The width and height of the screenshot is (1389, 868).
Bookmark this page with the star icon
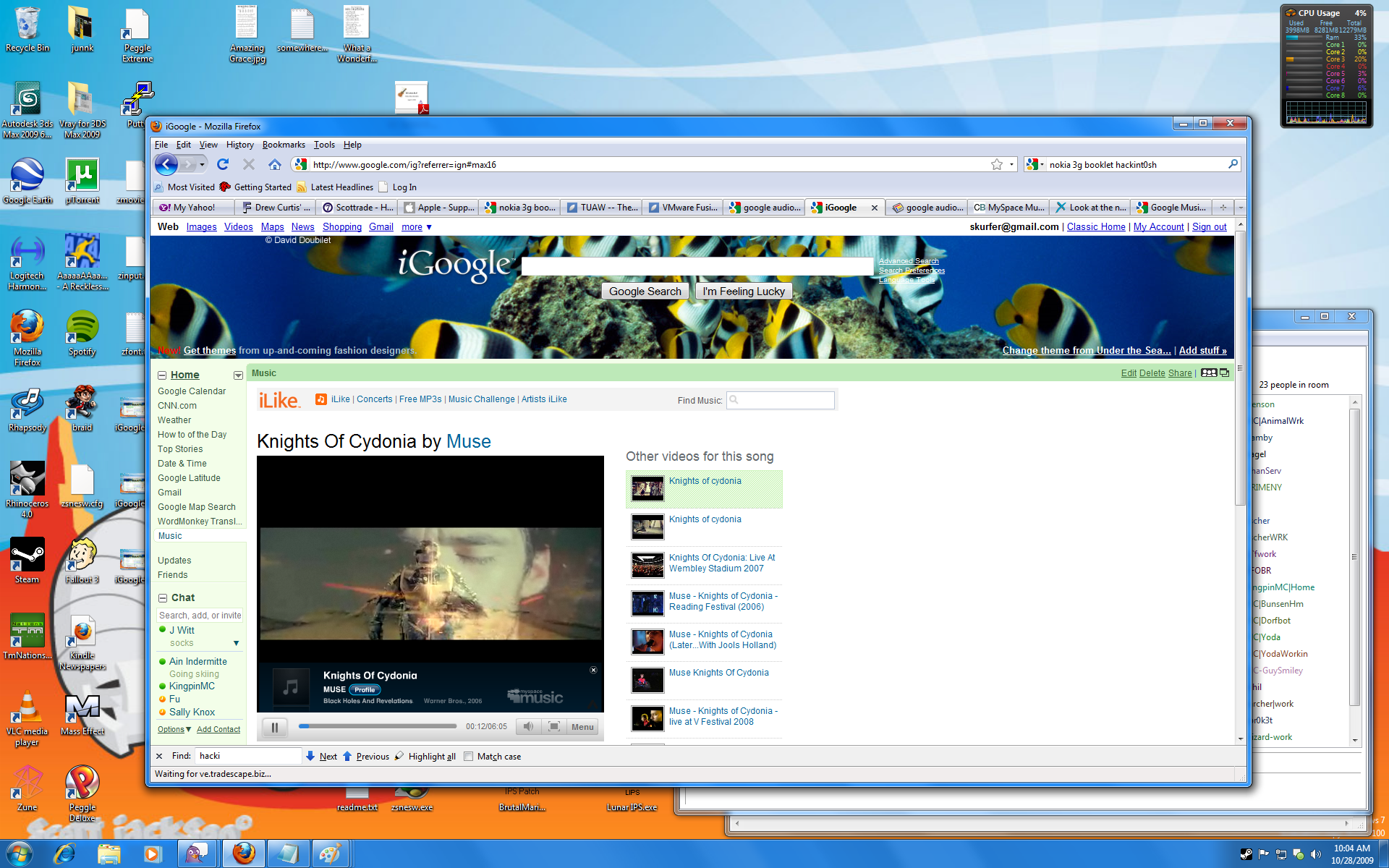coord(997,164)
